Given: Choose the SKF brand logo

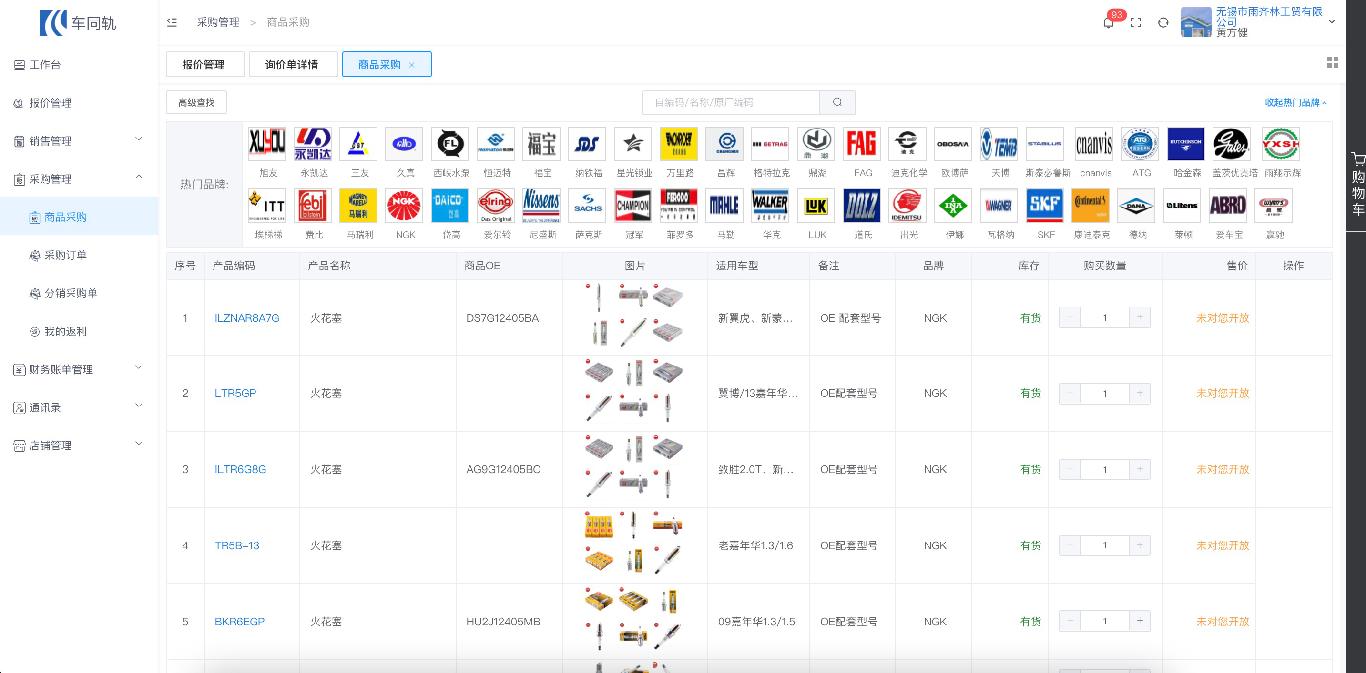Looking at the screenshot, I should [1044, 205].
